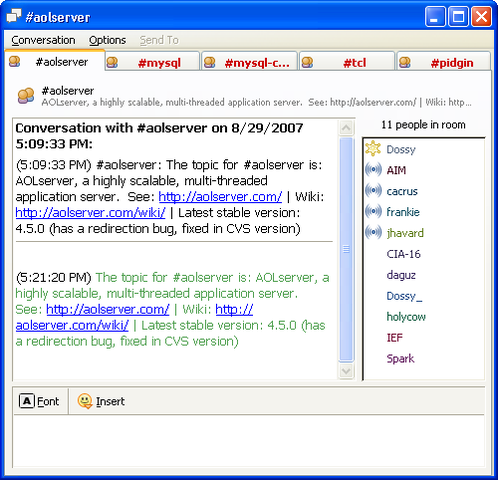
Task: Open the Options menu
Action: 107,40
